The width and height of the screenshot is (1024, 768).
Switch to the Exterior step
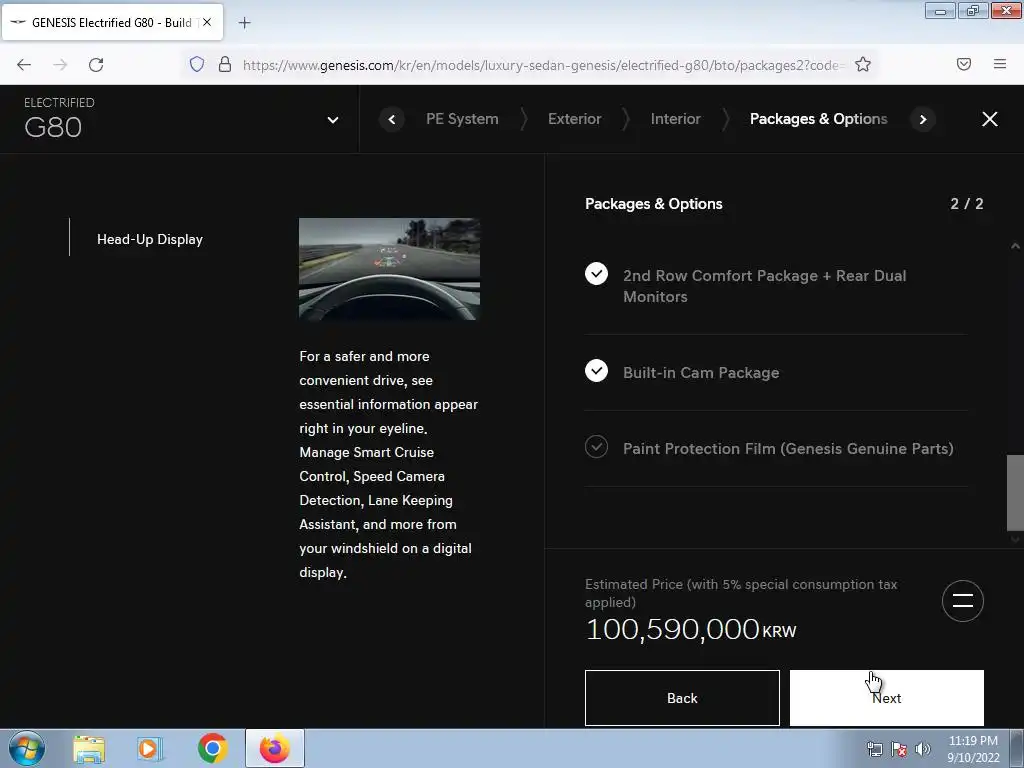[574, 119]
